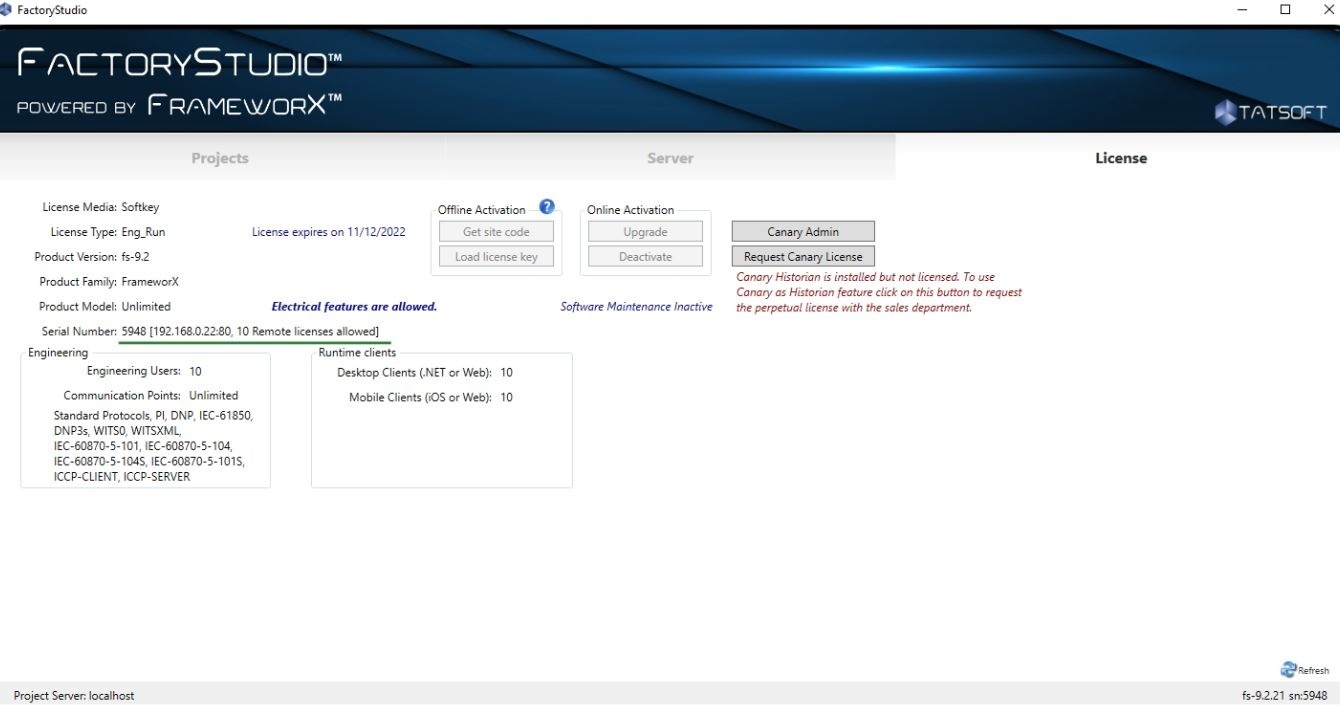
Task: Click the Request Canary License button
Action: point(803,257)
